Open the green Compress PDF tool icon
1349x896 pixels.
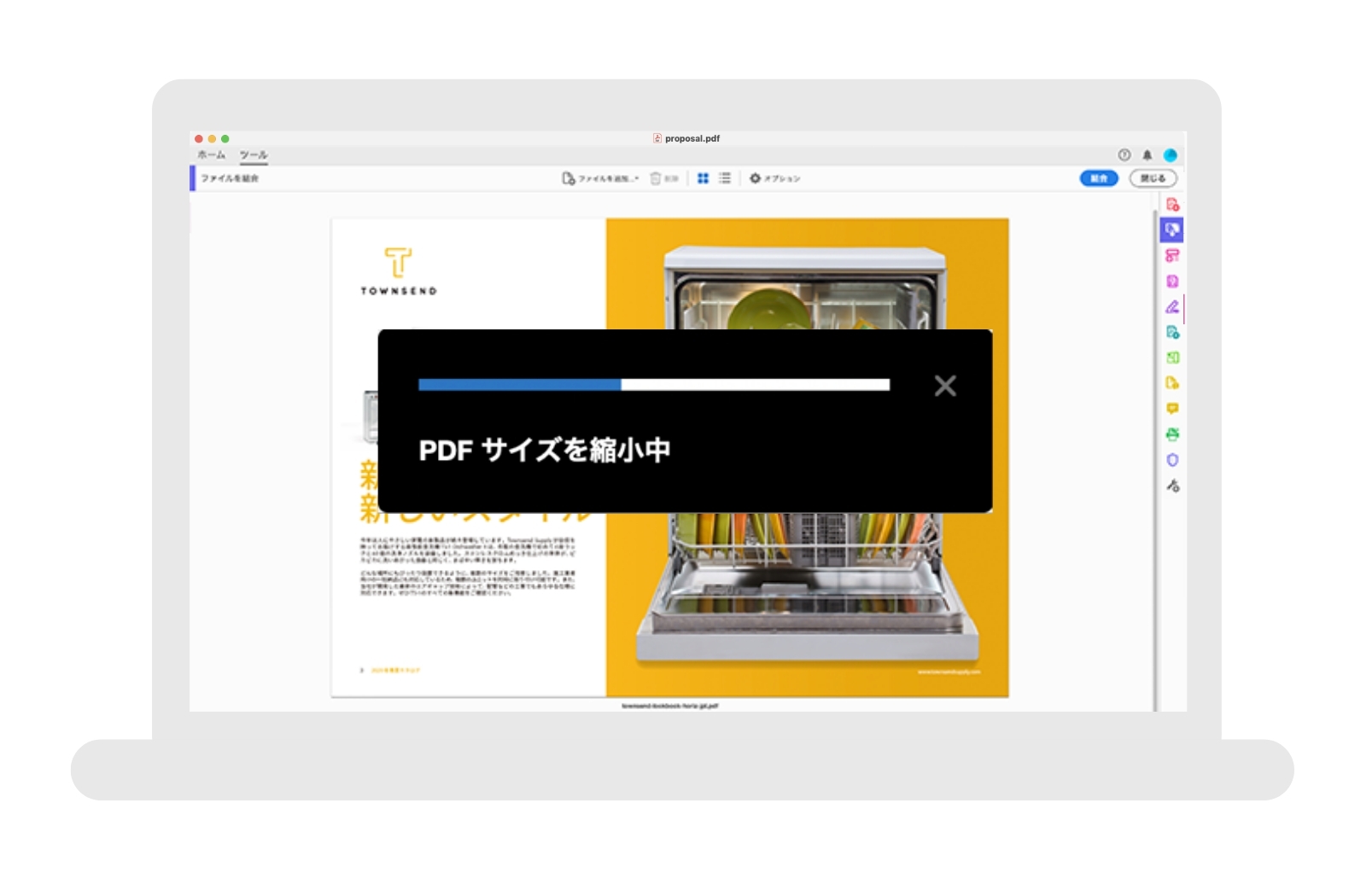pos(1172,358)
